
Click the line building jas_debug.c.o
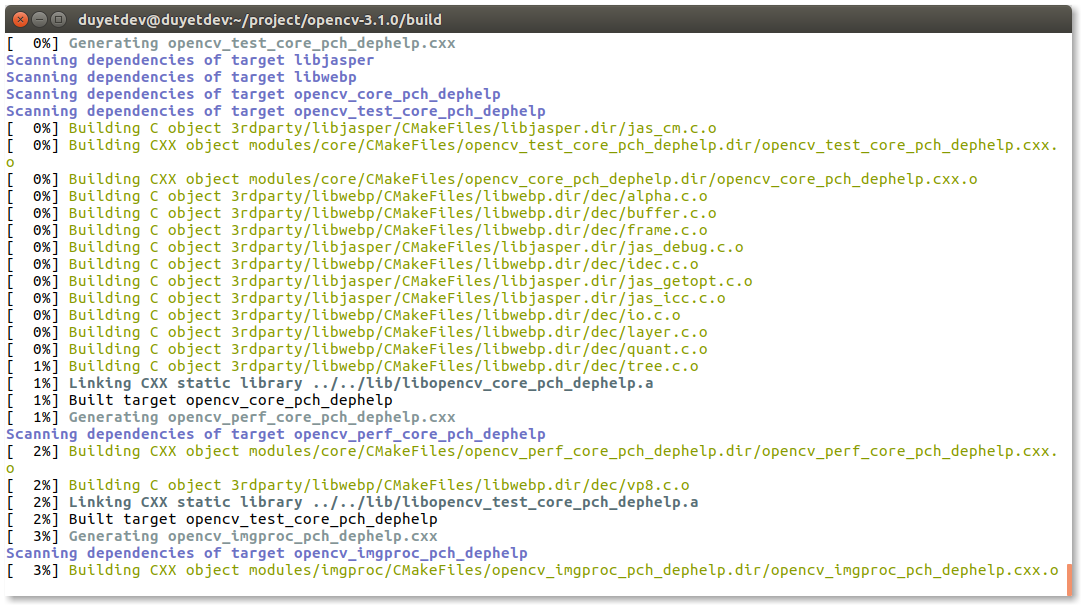(x=375, y=247)
